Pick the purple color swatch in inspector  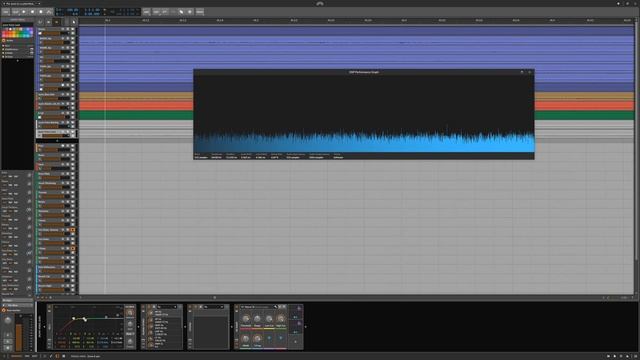(x=31, y=29)
